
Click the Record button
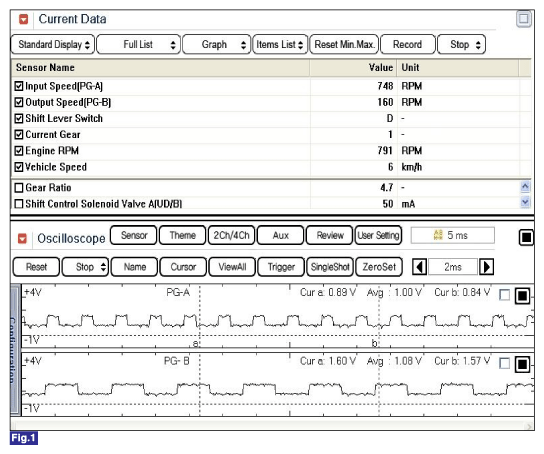pos(407,44)
